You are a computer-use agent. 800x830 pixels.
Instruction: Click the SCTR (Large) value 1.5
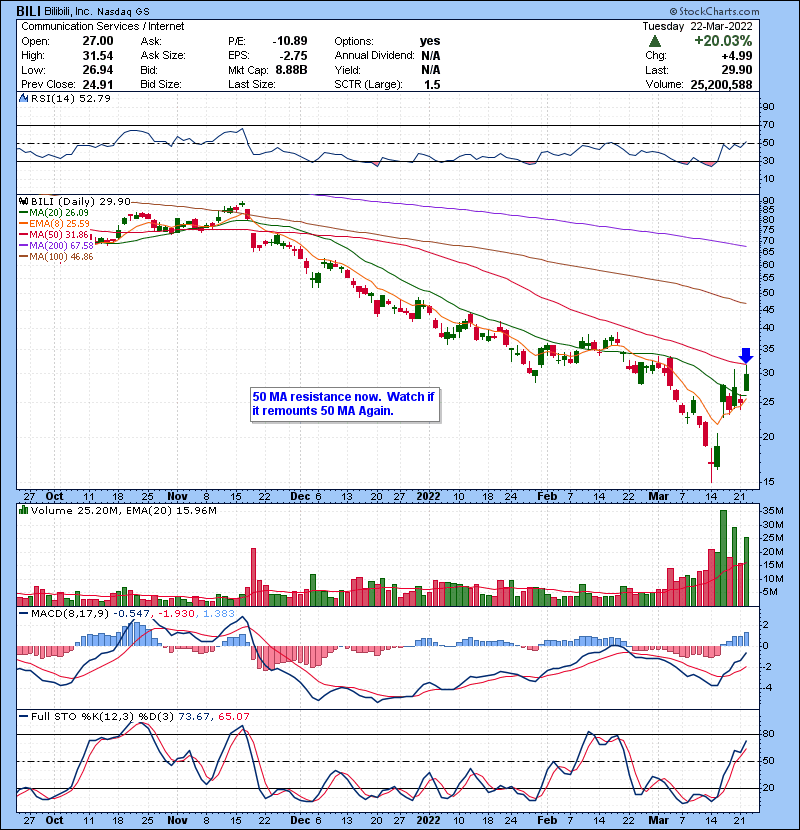click(x=428, y=83)
